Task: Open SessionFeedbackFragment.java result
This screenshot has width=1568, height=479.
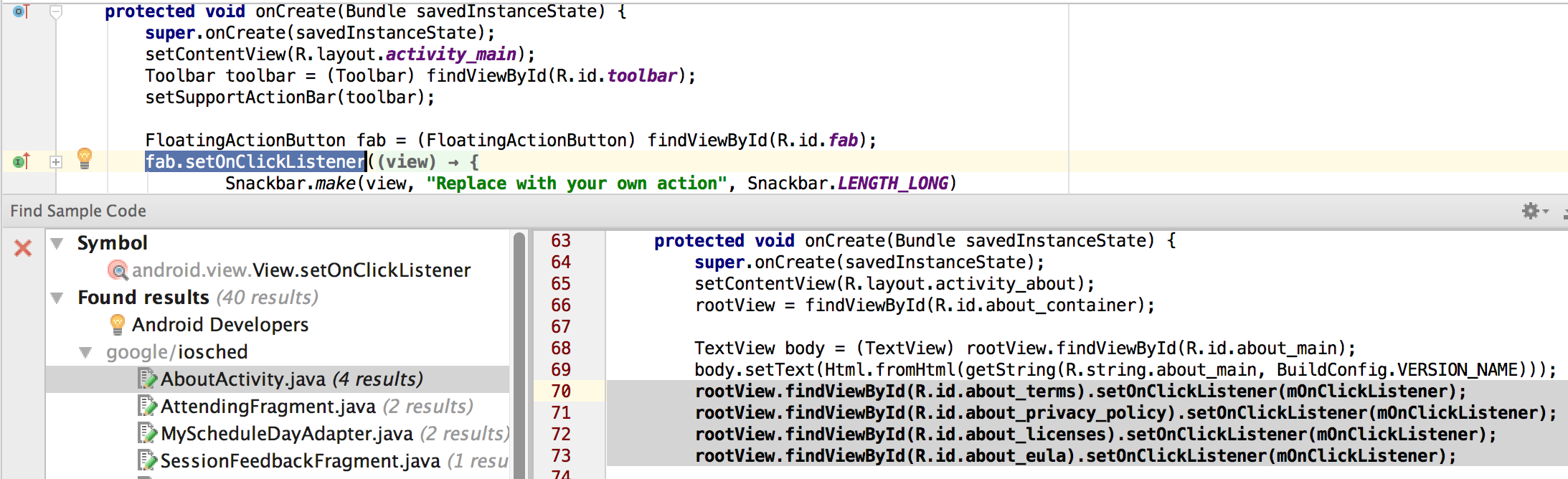Action: point(300,461)
